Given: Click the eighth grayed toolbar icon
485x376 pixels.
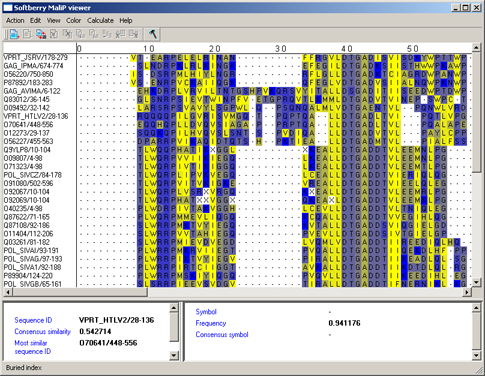Looking at the screenshot, I should (107, 34).
